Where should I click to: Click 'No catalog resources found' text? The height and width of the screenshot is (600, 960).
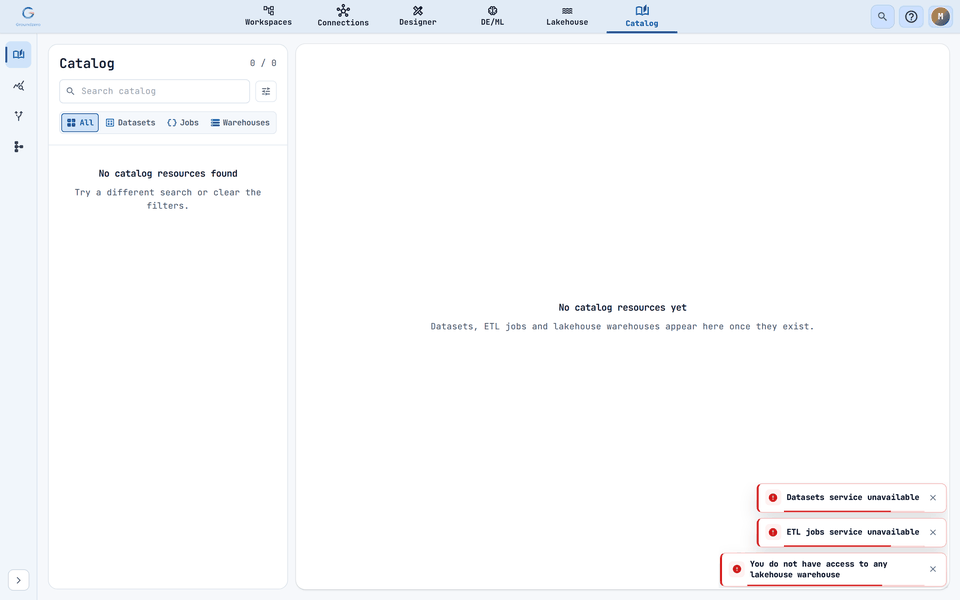[168, 173]
